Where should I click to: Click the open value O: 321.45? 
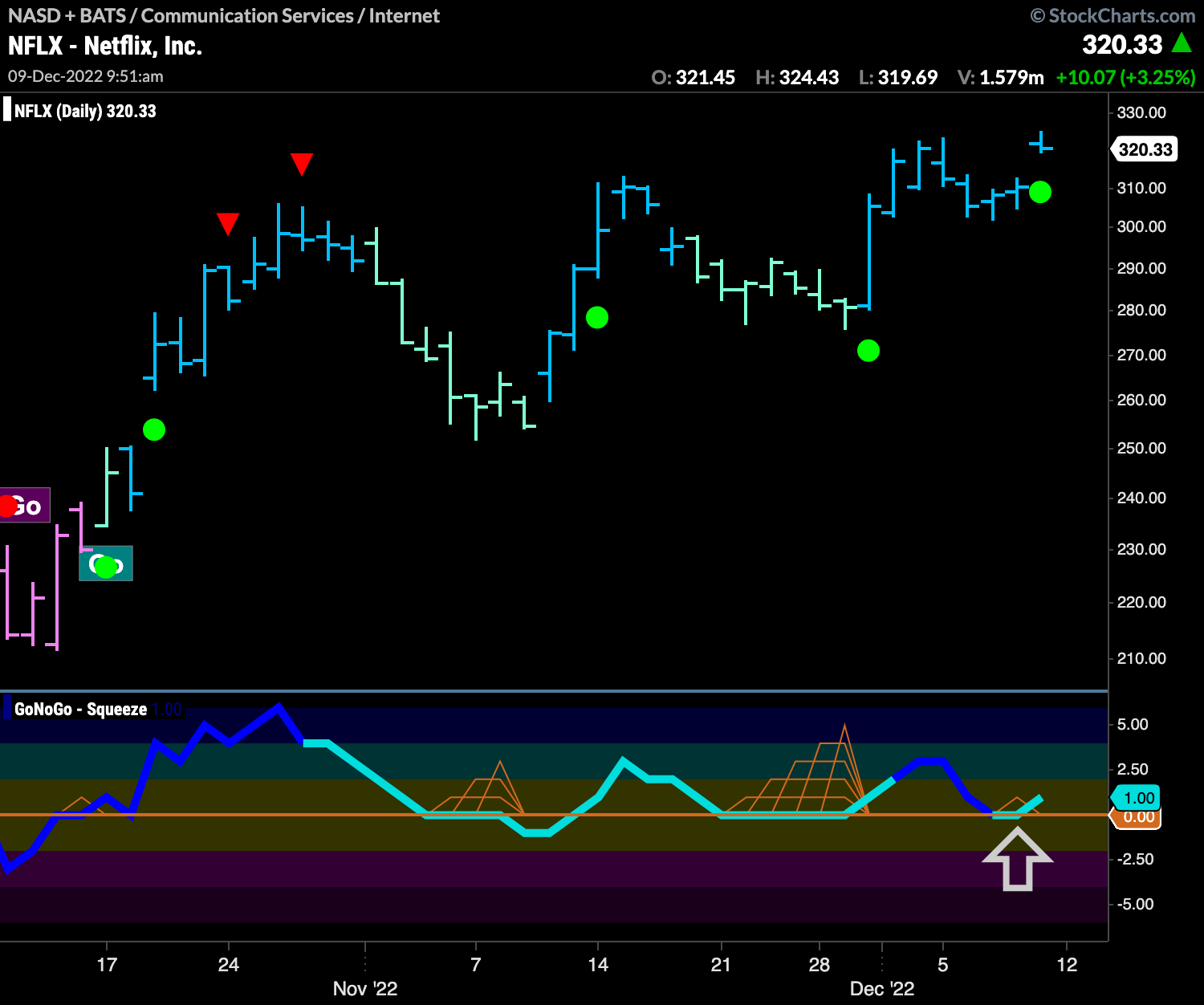pos(694,78)
